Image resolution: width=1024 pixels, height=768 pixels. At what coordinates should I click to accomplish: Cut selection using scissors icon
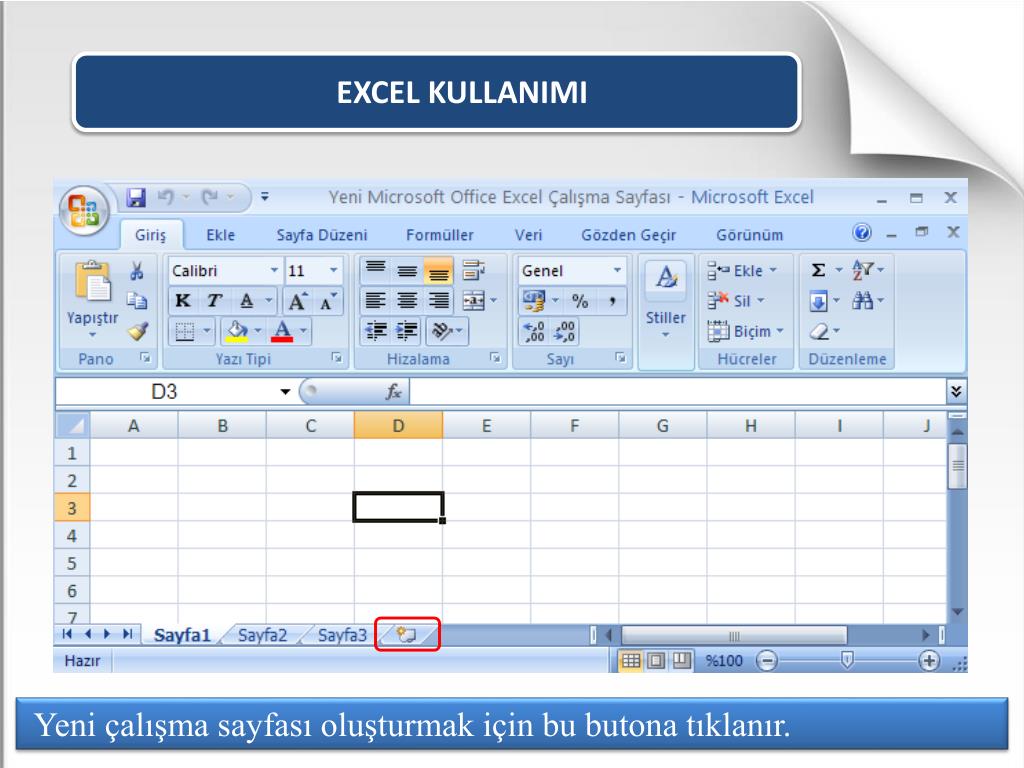pyautogui.click(x=136, y=271)
